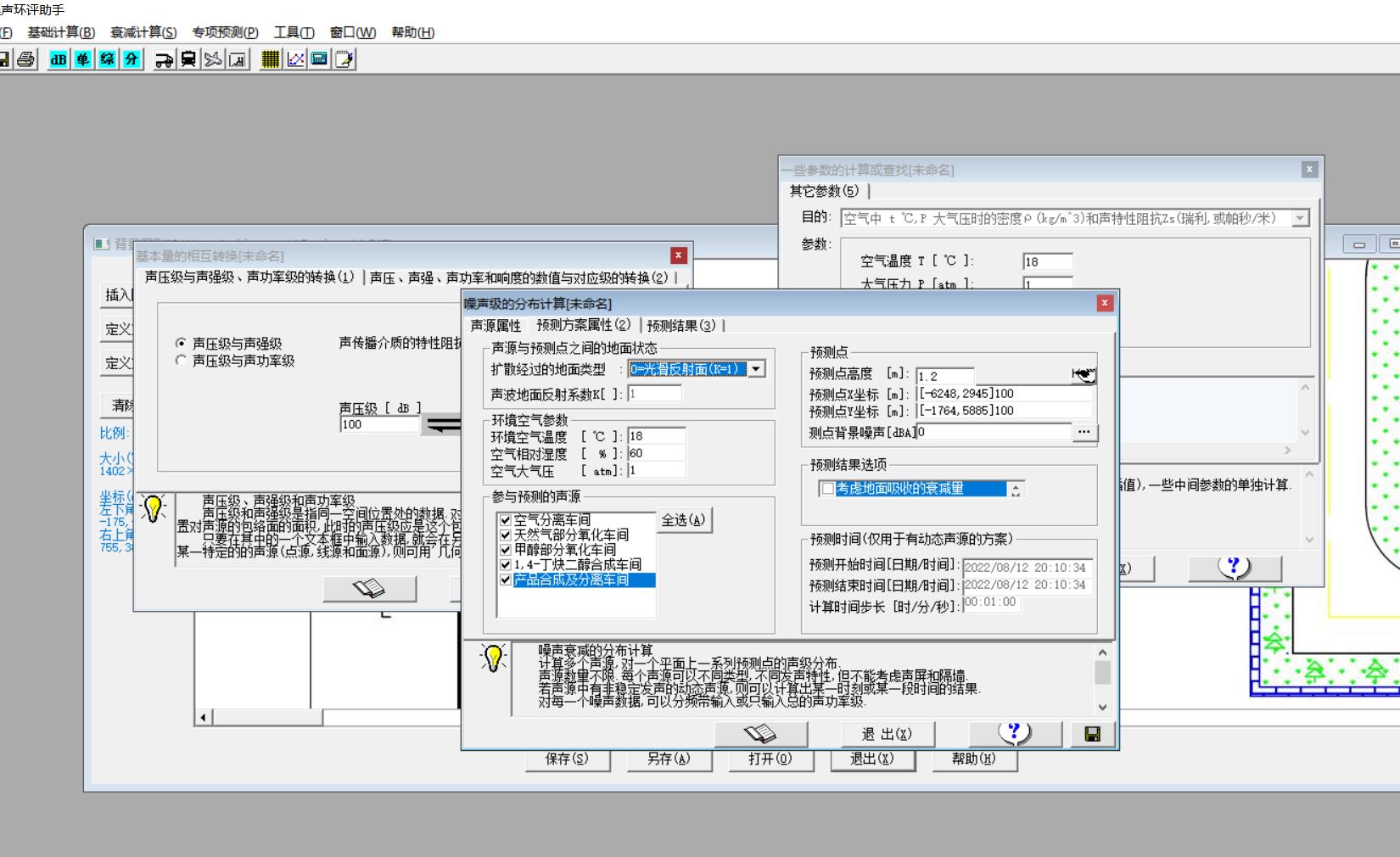Viewport: 1400px width, 857px height.
Task: Click the horizontal scrollbar left arrow in background window
Action: [203, 718]
